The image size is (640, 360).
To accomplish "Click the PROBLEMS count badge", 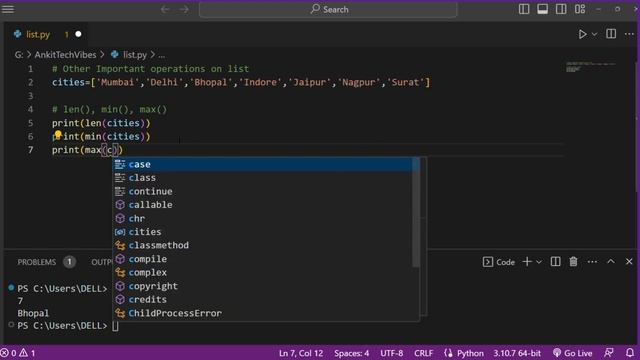I will pyautogui.click(x=69, y=262).
